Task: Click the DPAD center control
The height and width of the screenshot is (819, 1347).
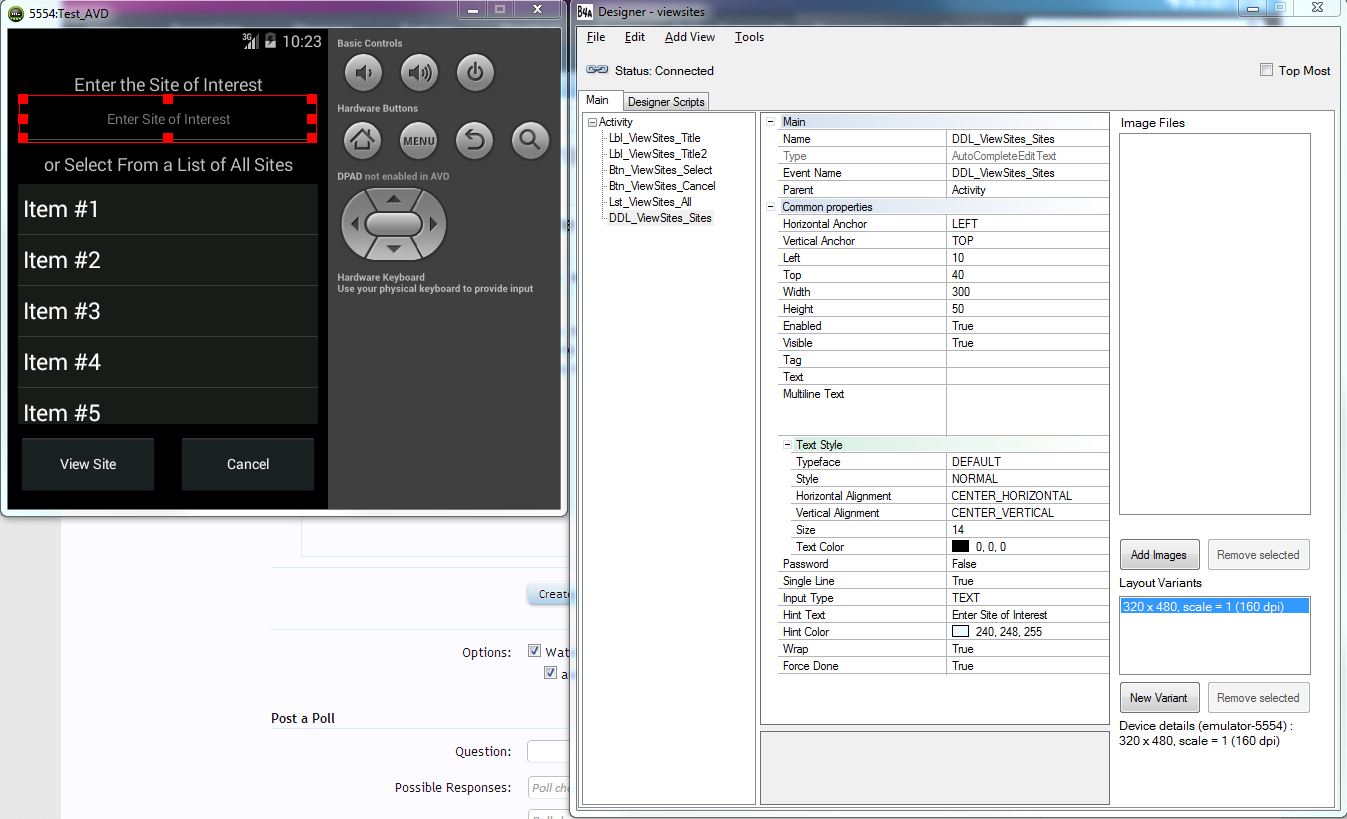Action: click(x=393, y=225)
